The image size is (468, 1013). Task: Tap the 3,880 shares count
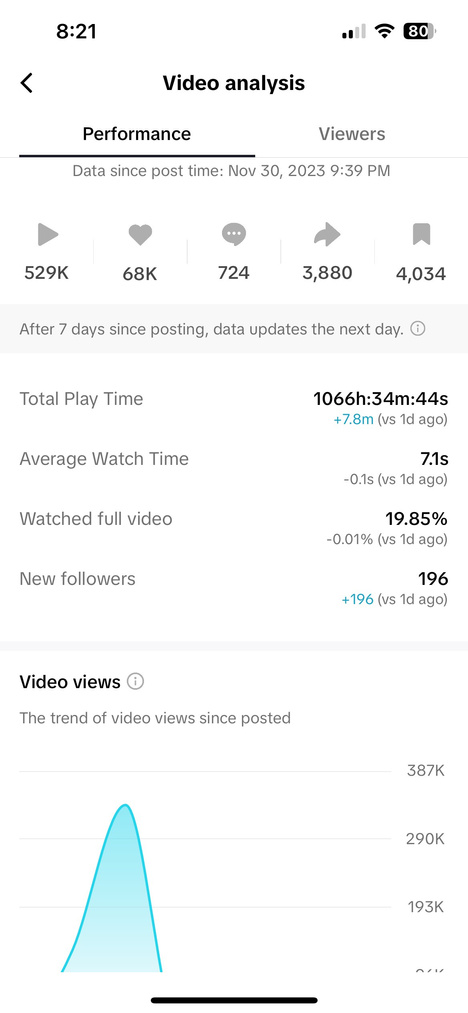pyautogui.click(x=327, y=273)
